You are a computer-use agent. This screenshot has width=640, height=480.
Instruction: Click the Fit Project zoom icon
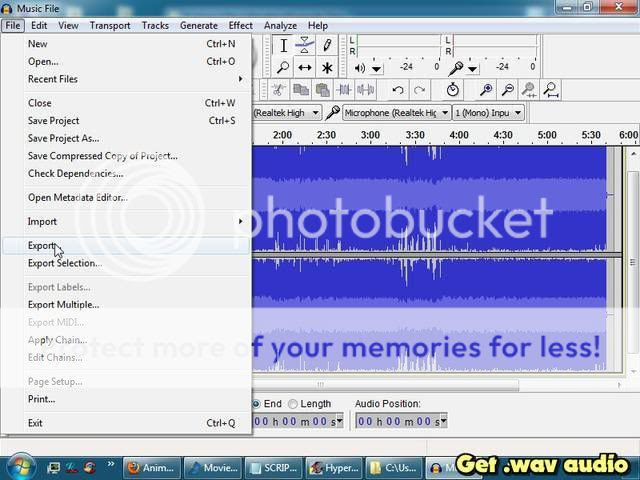[x=551, y=90]
